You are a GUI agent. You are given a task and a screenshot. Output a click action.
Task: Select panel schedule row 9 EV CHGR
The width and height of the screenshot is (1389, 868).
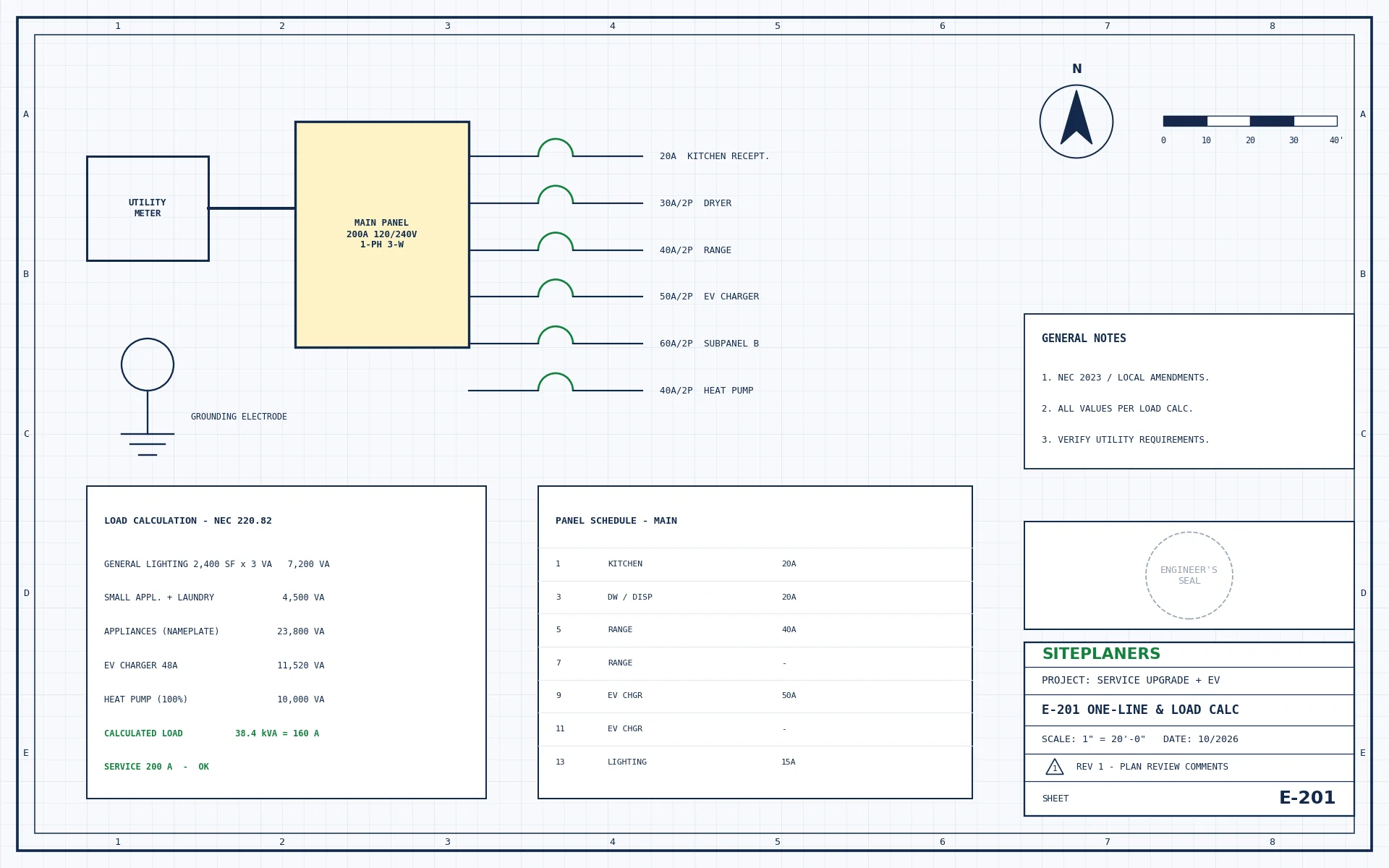coord(755,696)
